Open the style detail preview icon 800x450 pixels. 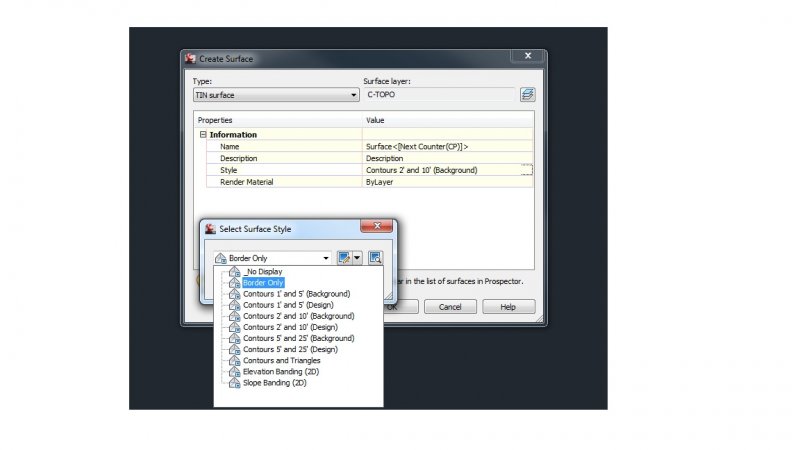375,258
